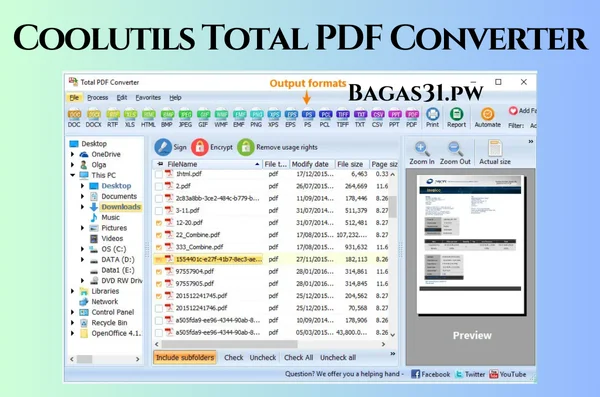600x397 pixels.
Task: Expand the Control Panel node
Action: tap(72, 312)
